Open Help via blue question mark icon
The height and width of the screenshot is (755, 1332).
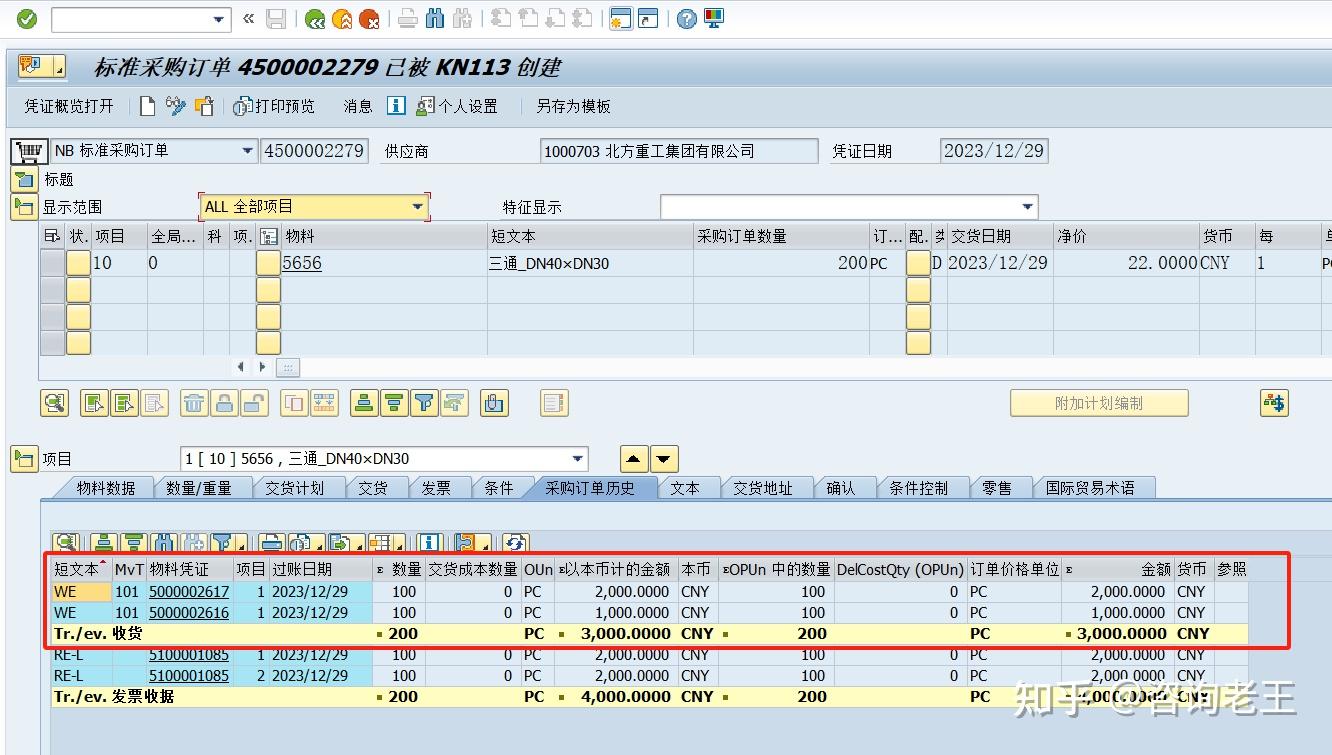pyautogui.click(x=686, y=19)
